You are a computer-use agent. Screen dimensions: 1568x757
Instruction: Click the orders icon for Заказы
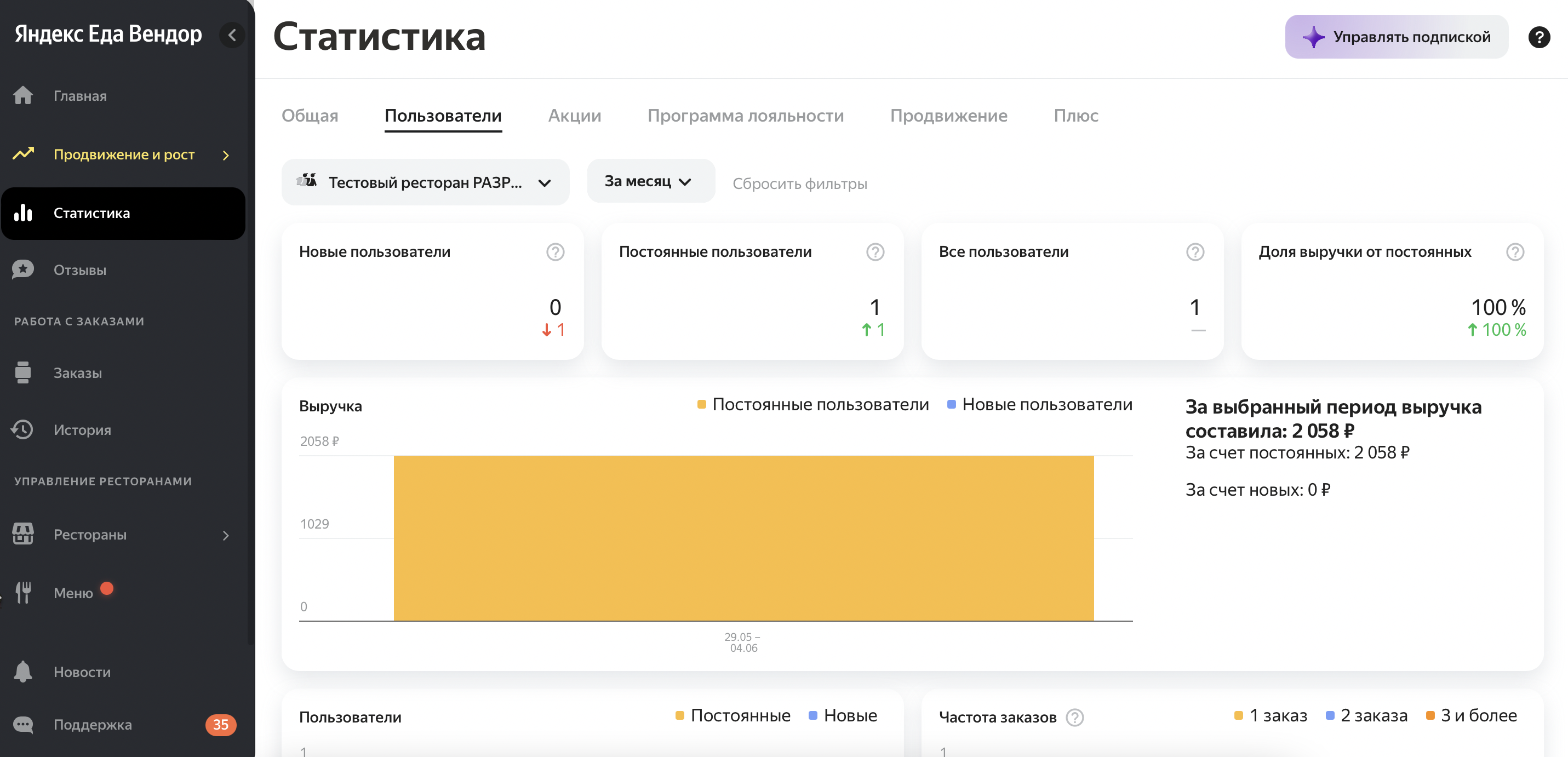23,372
